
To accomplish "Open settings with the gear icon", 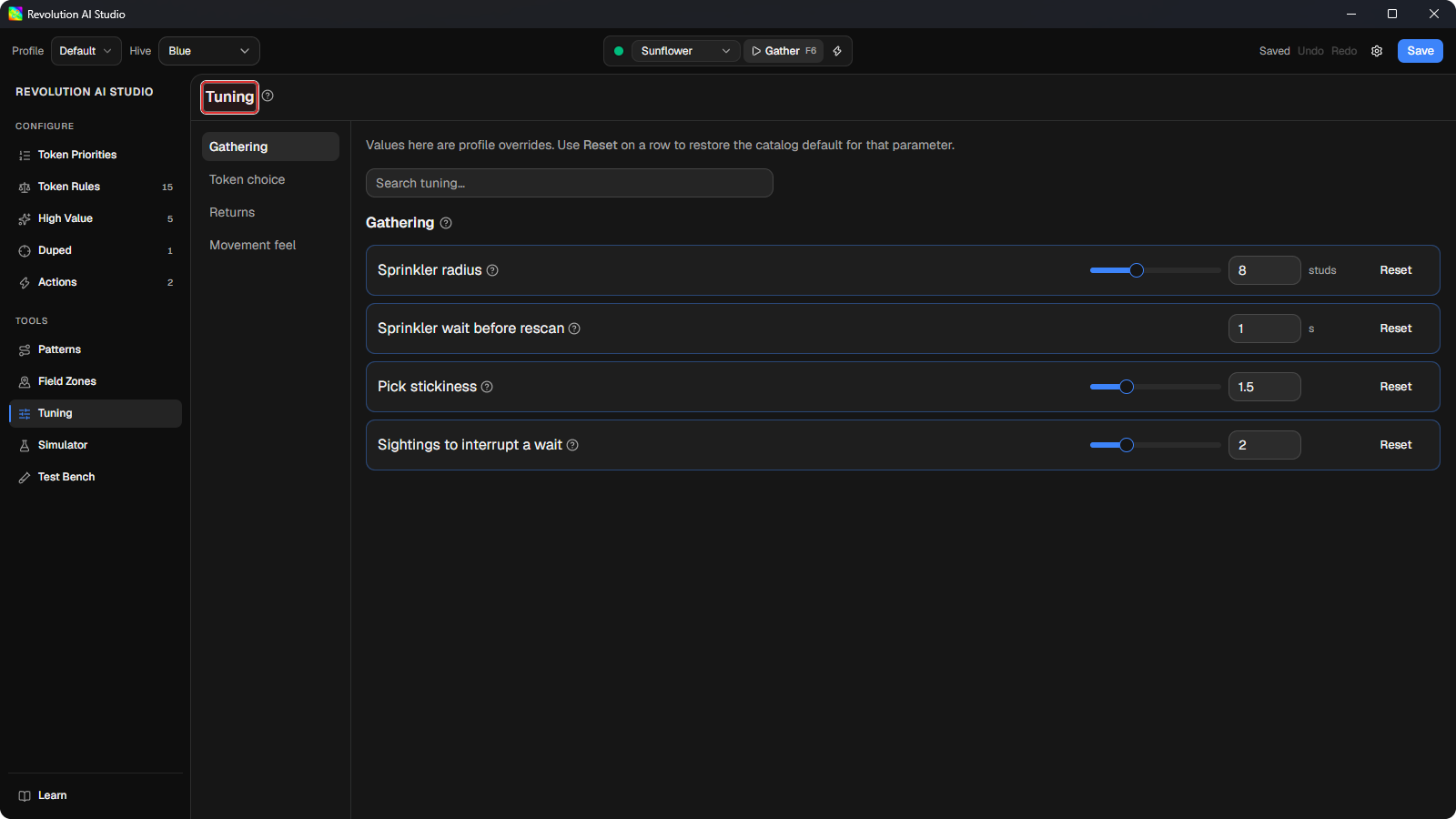I will click(1377, 51).
